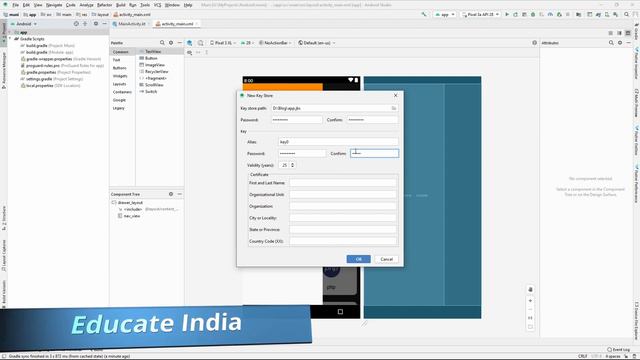Click the Project panel scroll-from-source target icon
Image resolution: width=640 pixels, height=360 pixels.
point(76,24)
